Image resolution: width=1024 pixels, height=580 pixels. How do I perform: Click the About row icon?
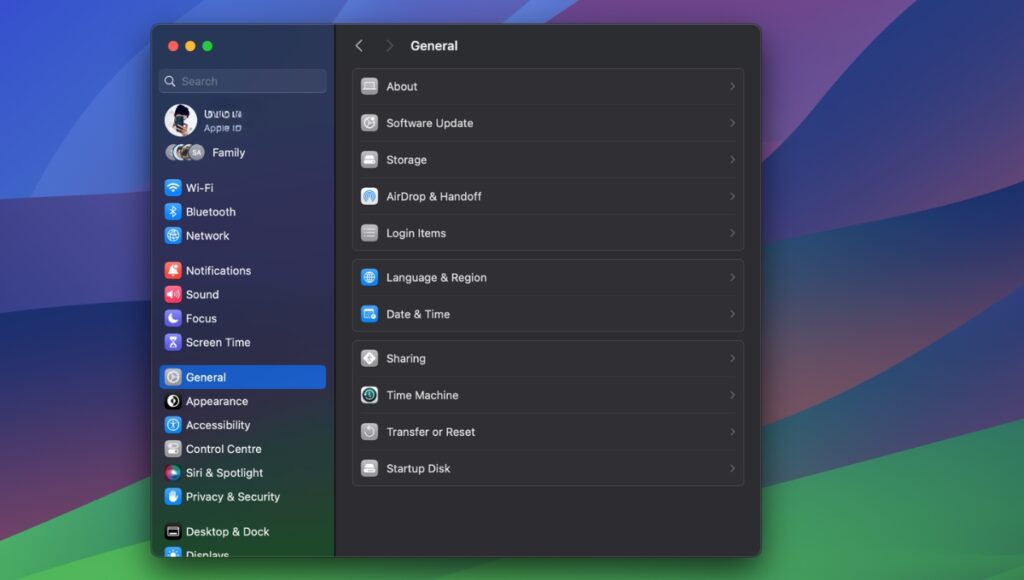point(370,86)
